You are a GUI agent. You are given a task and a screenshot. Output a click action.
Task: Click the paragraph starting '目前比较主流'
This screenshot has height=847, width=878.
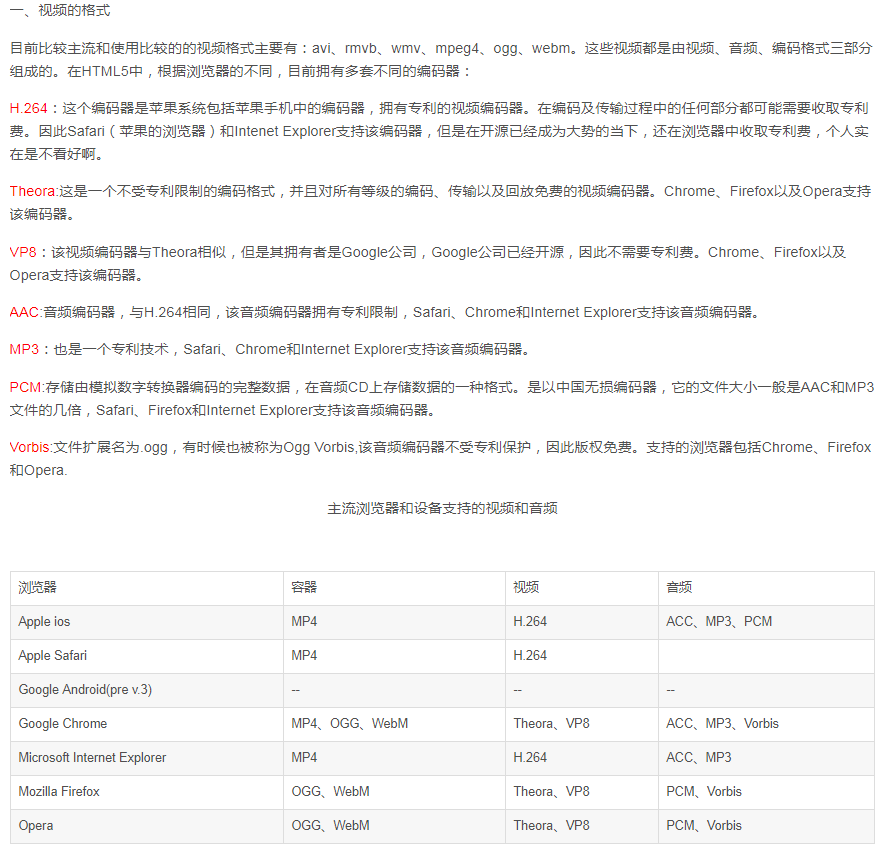[441, 59]
